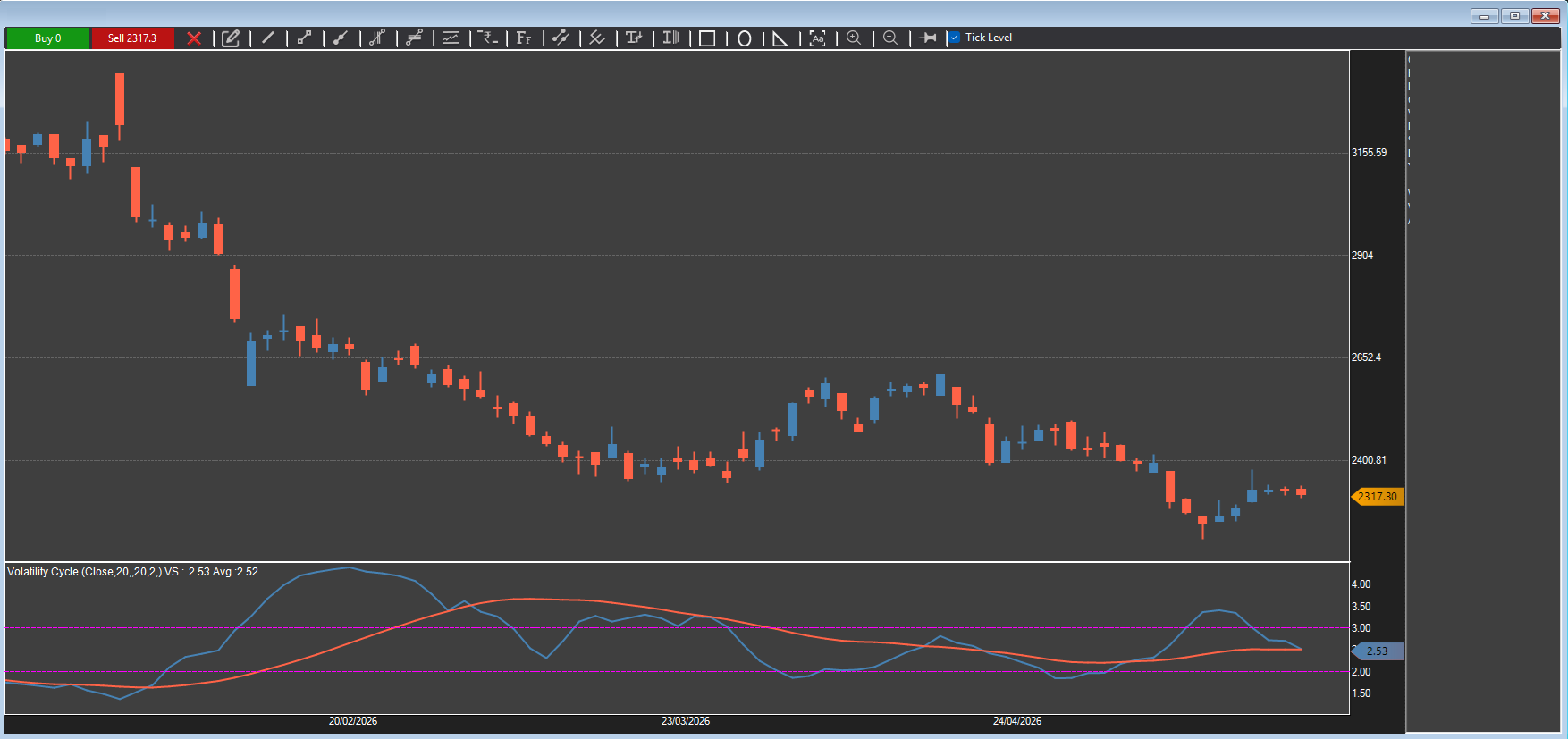
Task: Click the pin toolbar icon
Action: tap(928, 38)
